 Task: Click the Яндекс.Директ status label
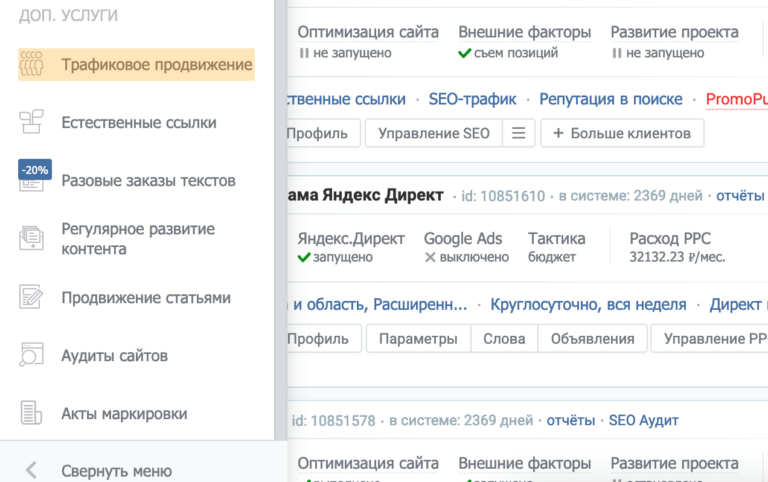tap(351, 239)
